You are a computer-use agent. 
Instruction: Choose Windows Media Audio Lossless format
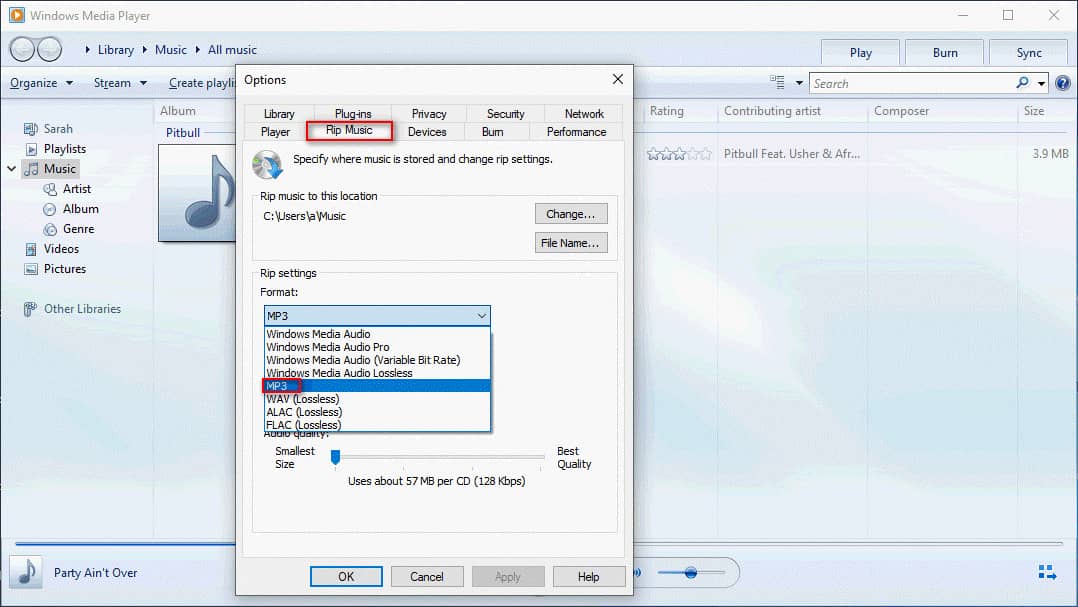[377, 373]
